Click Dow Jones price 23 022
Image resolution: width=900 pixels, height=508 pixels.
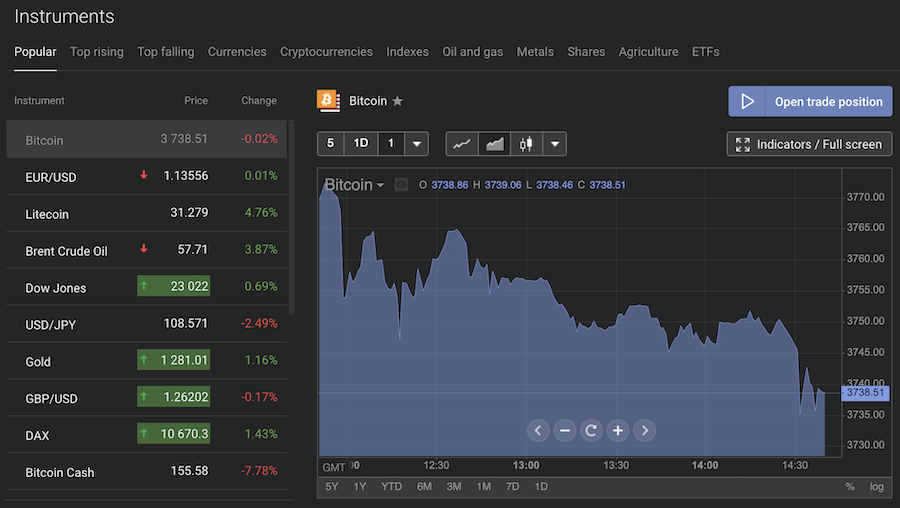click(x=173, y=286)
